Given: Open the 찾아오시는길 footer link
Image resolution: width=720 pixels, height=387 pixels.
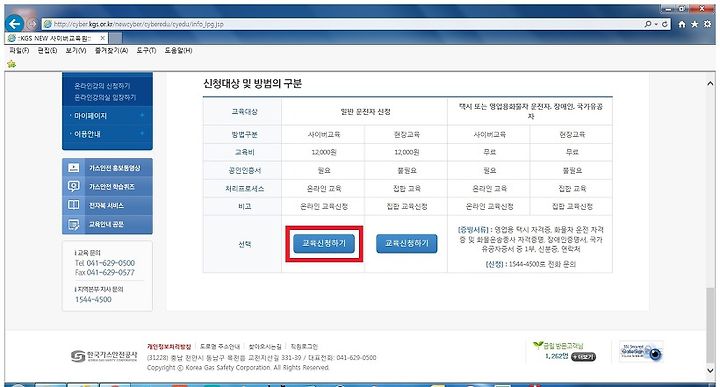Looking at the screenshot, I should (265, 347).
